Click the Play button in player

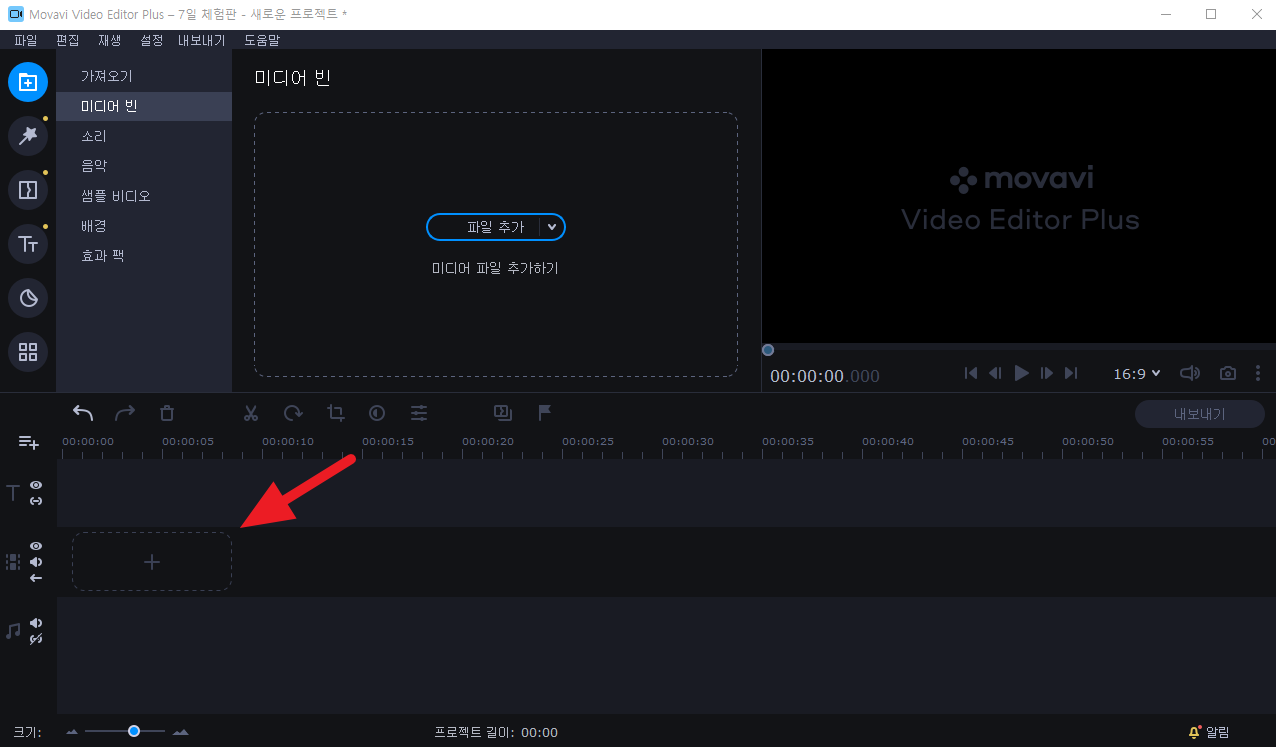[1021, 373]
